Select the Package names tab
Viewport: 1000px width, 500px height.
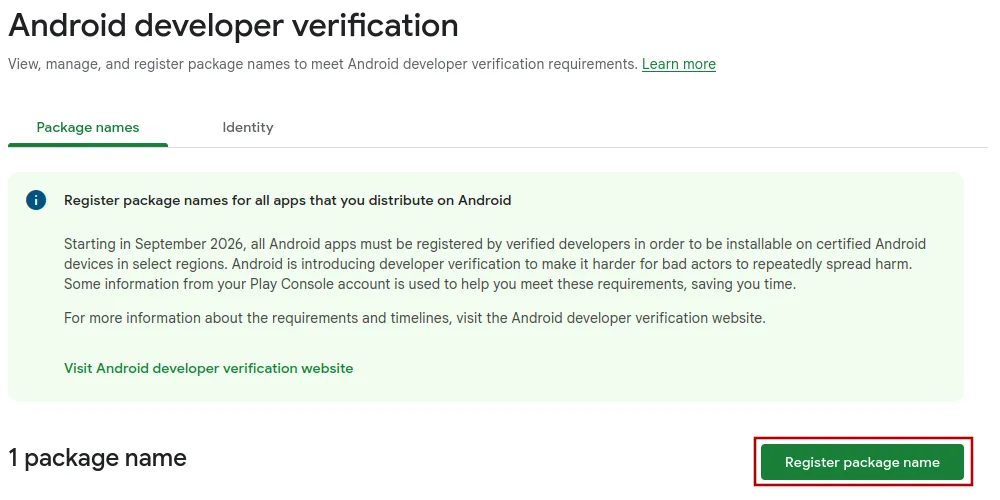88,128
